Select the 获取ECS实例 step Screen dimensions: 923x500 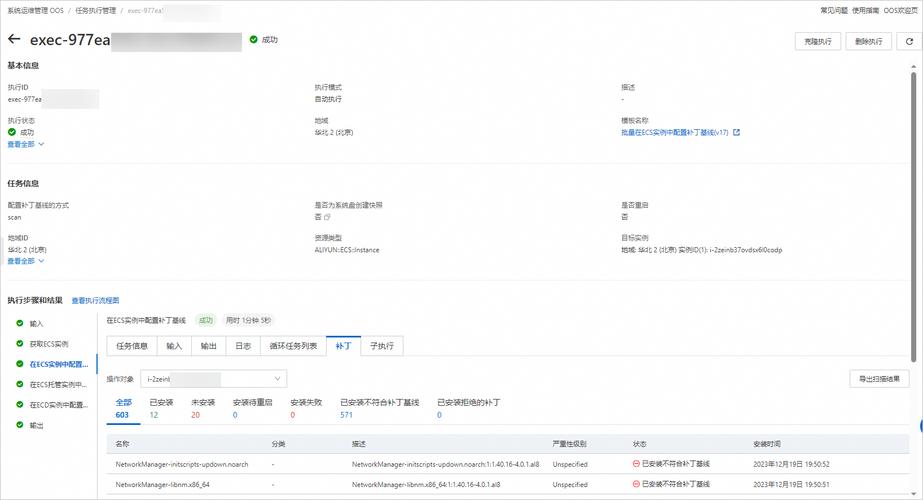click(x=49, y=344)
